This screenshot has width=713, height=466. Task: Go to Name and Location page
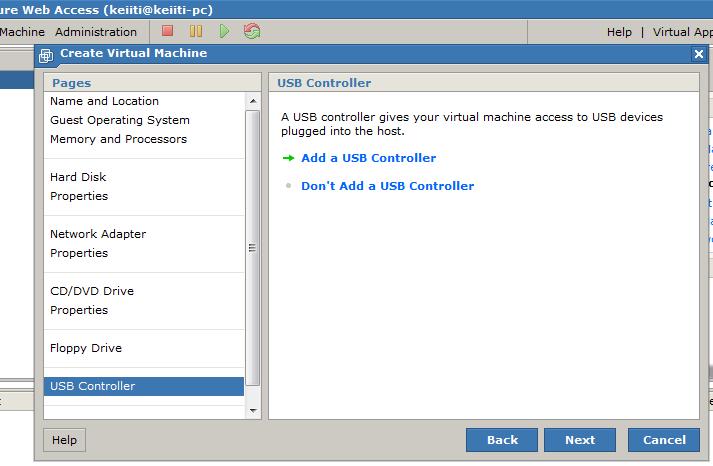click(x=104, y=101)
